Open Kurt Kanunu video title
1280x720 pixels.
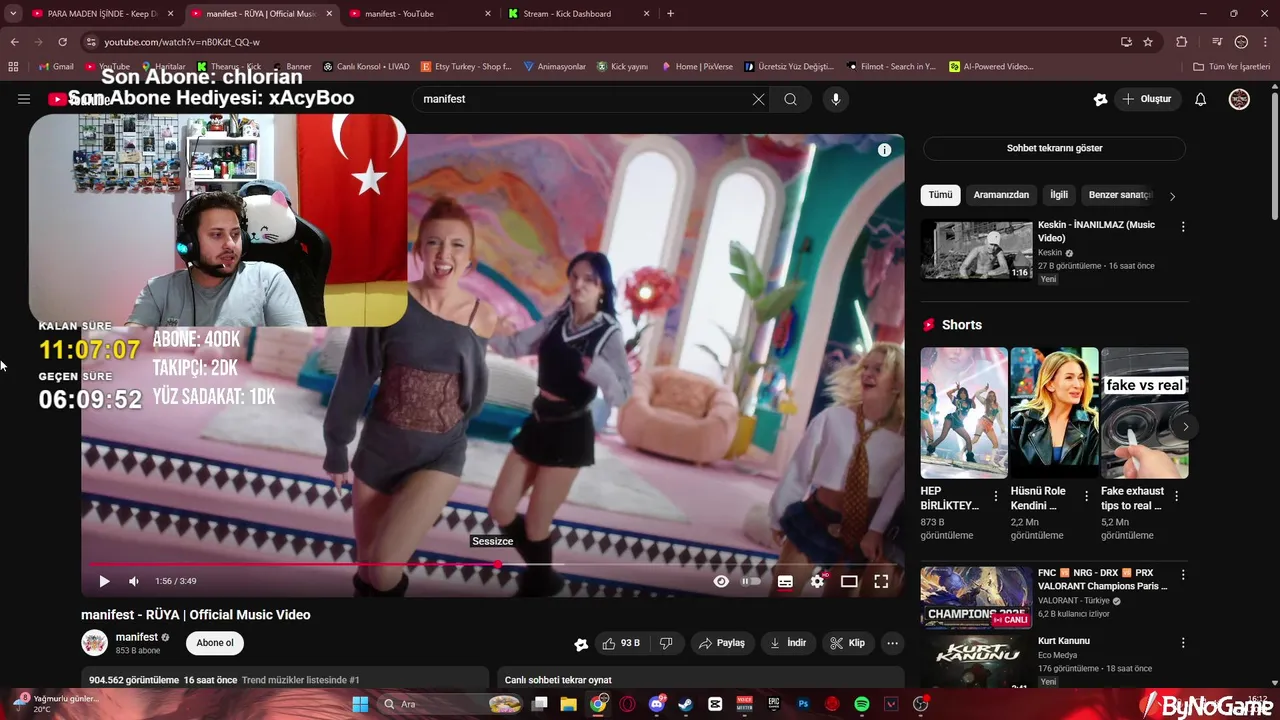[1064, 641]
